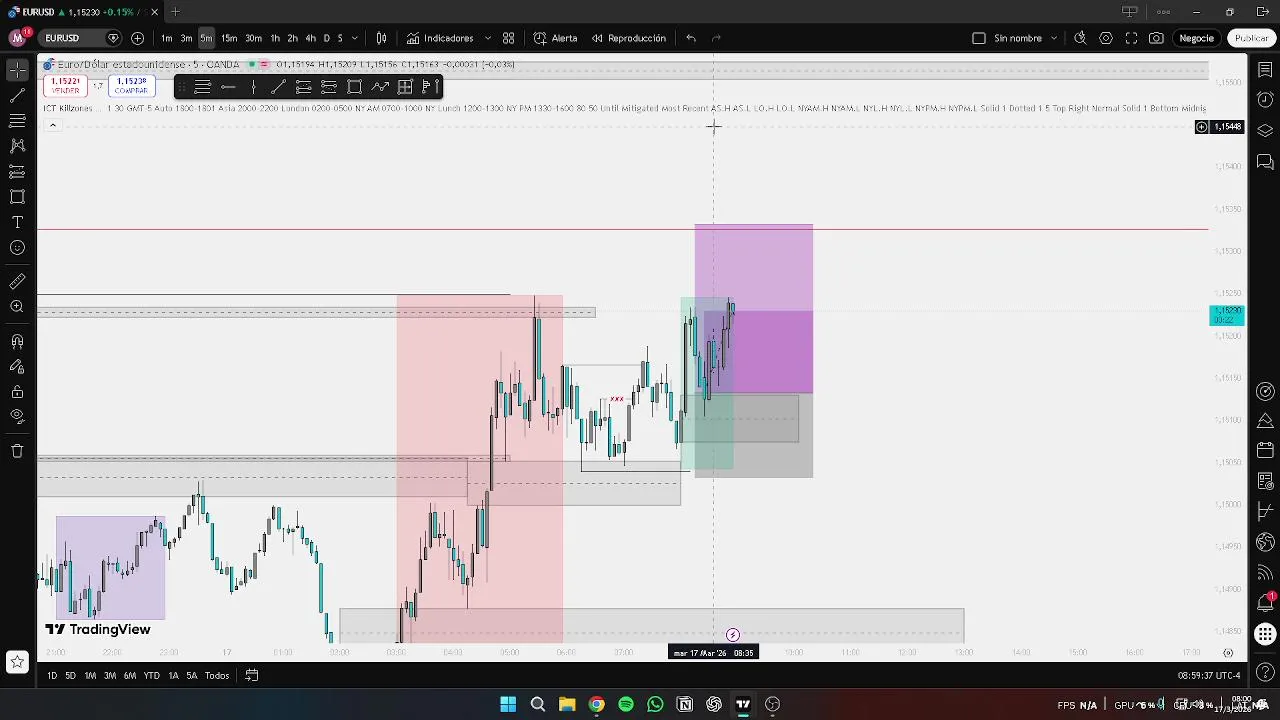This screenshot has height=720, width=1280.
Task: Click the Negocie button
Action: coord(1196,38)
